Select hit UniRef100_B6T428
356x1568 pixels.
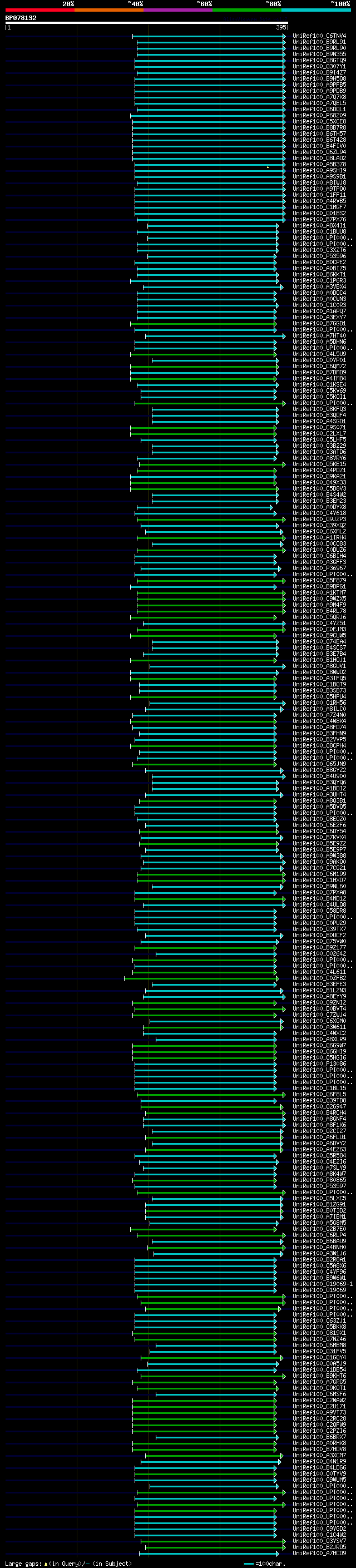(319, 140)
